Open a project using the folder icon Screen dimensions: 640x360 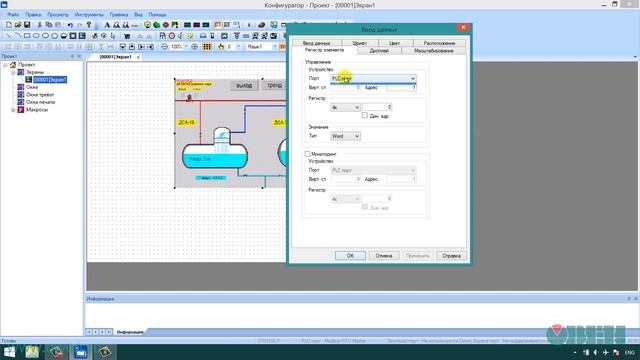click(x=18, y=25)
